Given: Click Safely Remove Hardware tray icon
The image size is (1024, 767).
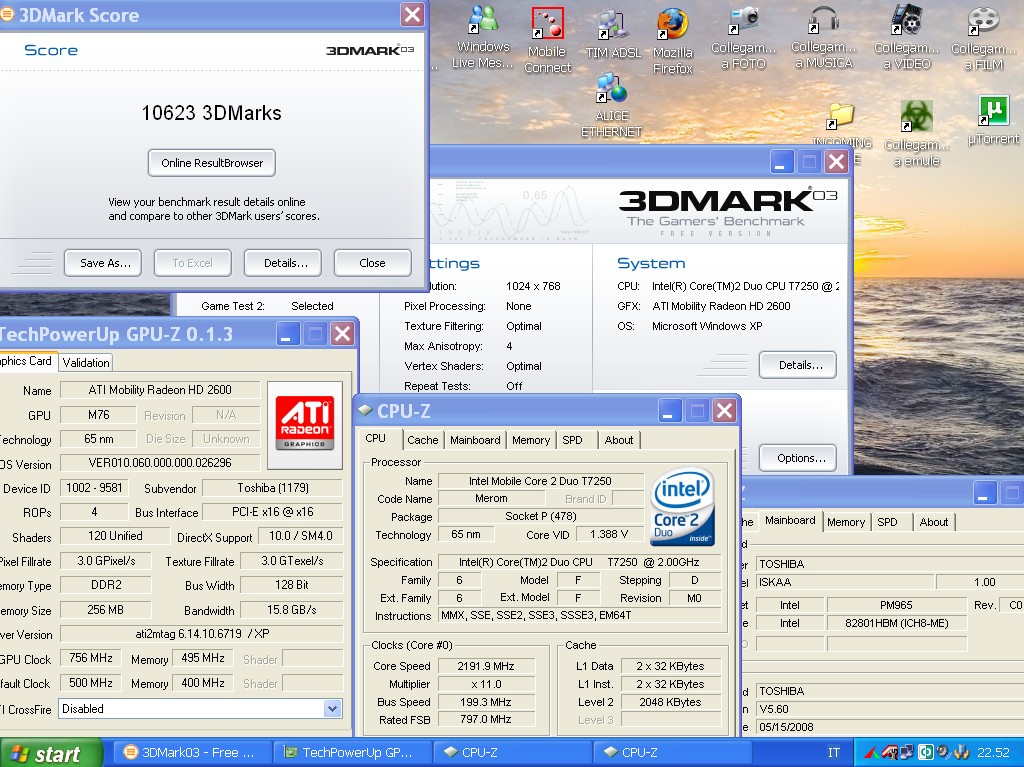Looking at the screenshot, I should [961, 753].
